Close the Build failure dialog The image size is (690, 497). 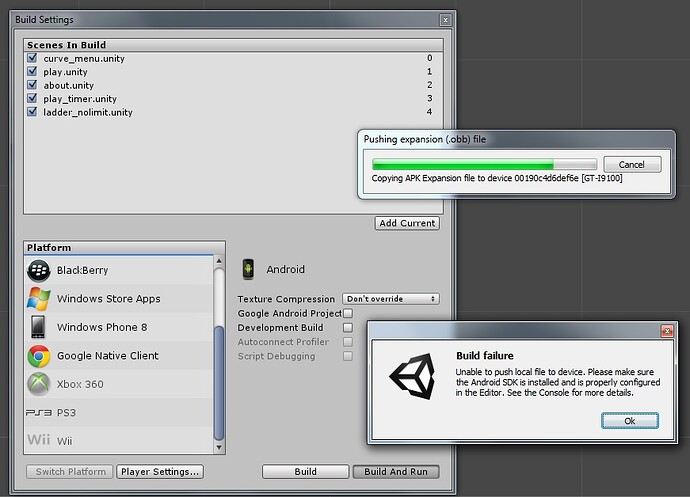667,331
